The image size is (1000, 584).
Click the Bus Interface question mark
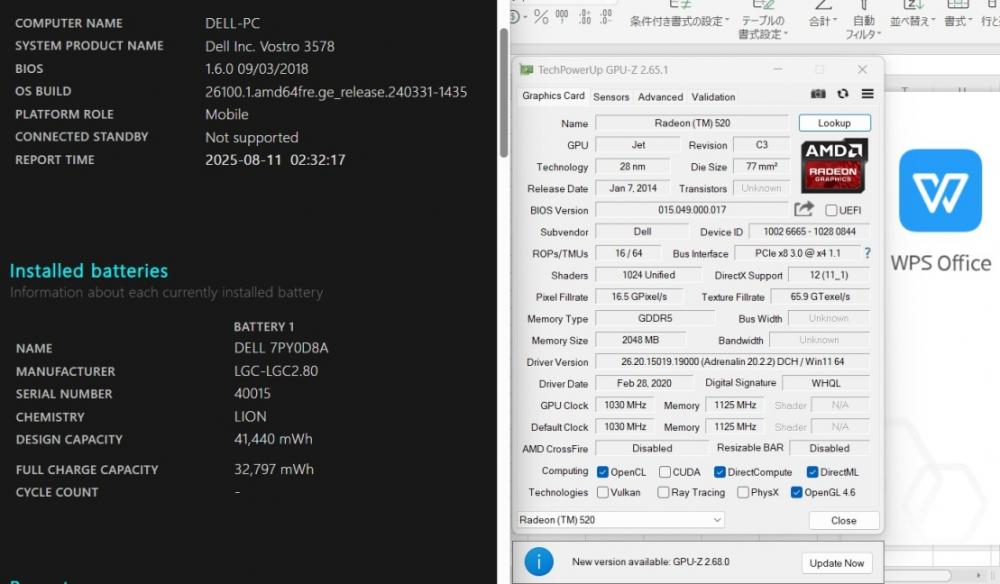click(x=867, y=253)
